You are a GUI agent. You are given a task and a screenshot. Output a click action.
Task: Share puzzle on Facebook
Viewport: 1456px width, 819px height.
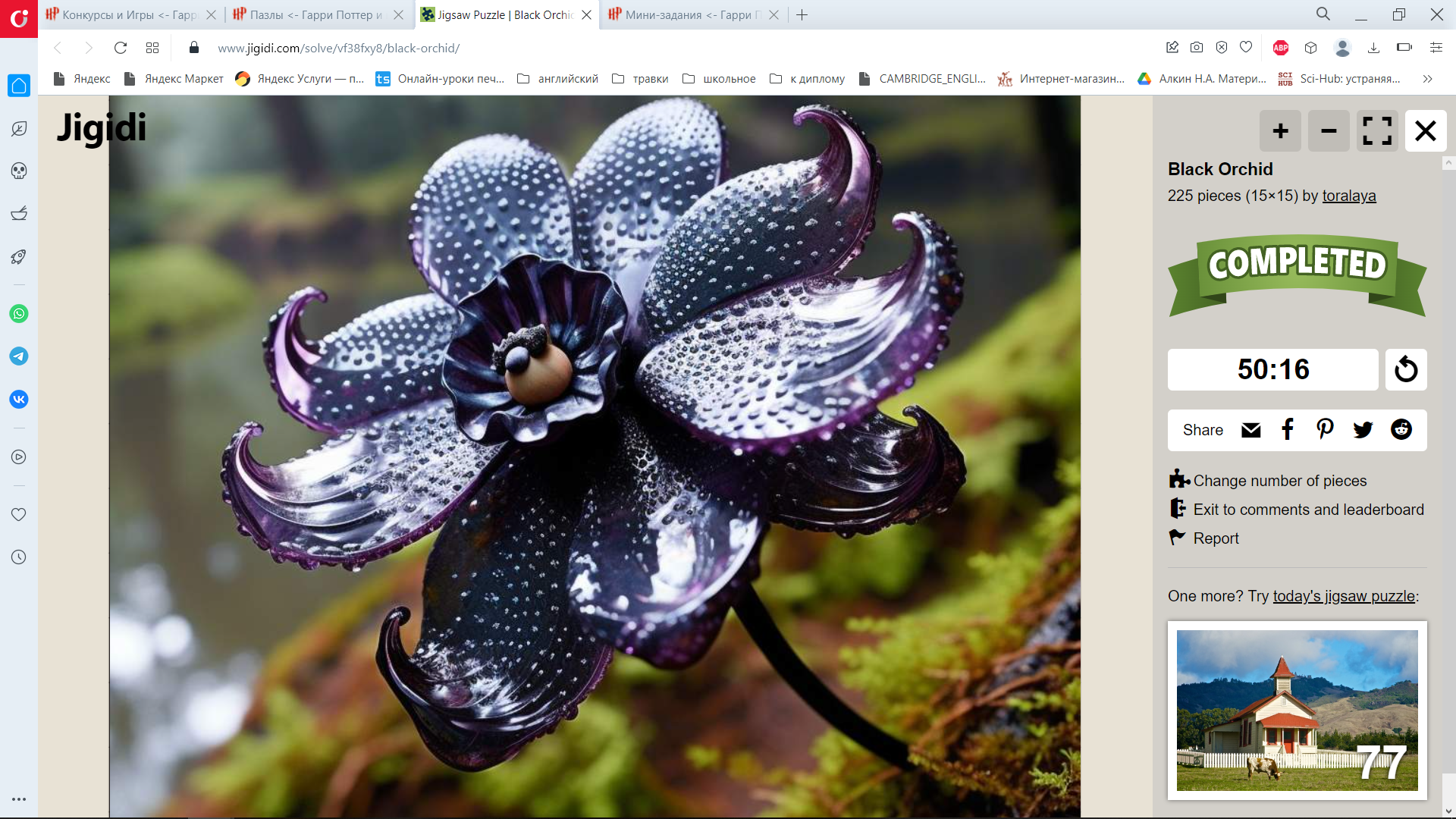tap(1288, 430)
